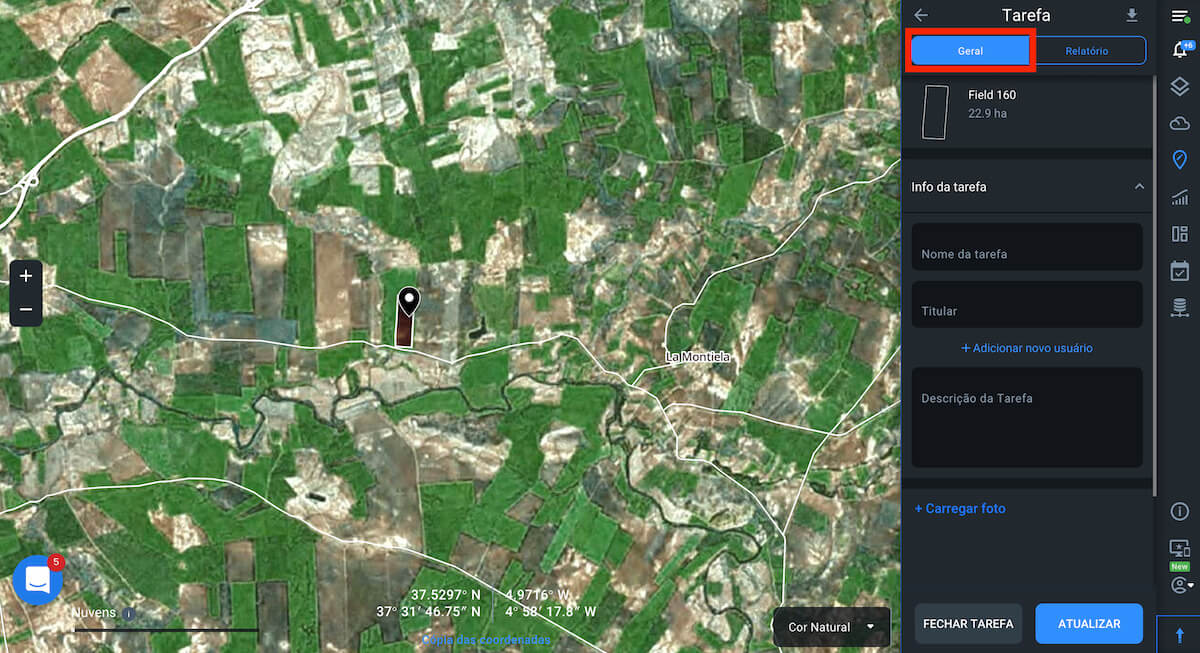
Task: Open the layers panel icon
Action: point(1179,87)
